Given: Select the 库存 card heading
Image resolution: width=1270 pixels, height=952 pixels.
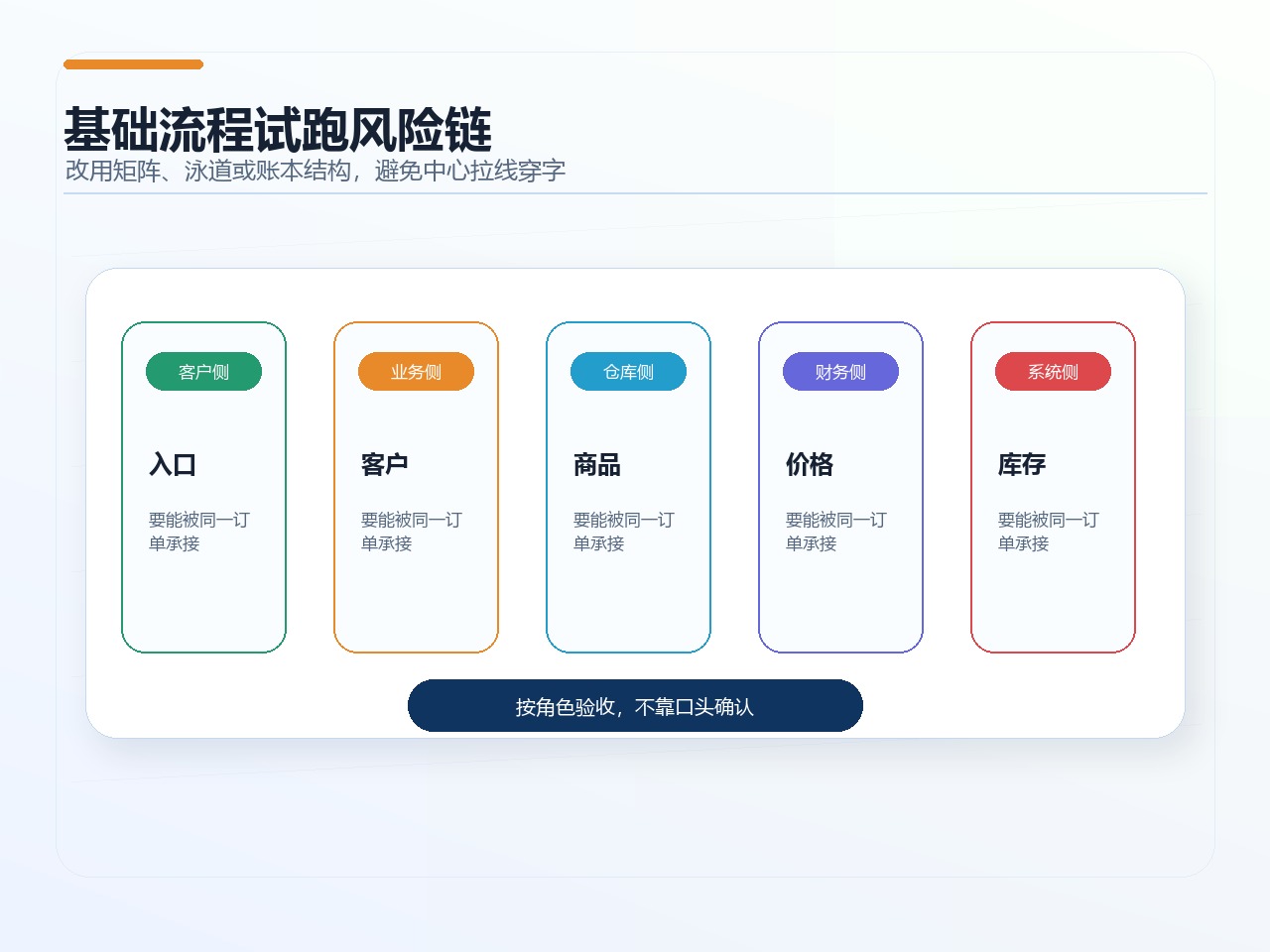Looking at the screenshot, I should pyautogui.click(x=1022, y=464).
